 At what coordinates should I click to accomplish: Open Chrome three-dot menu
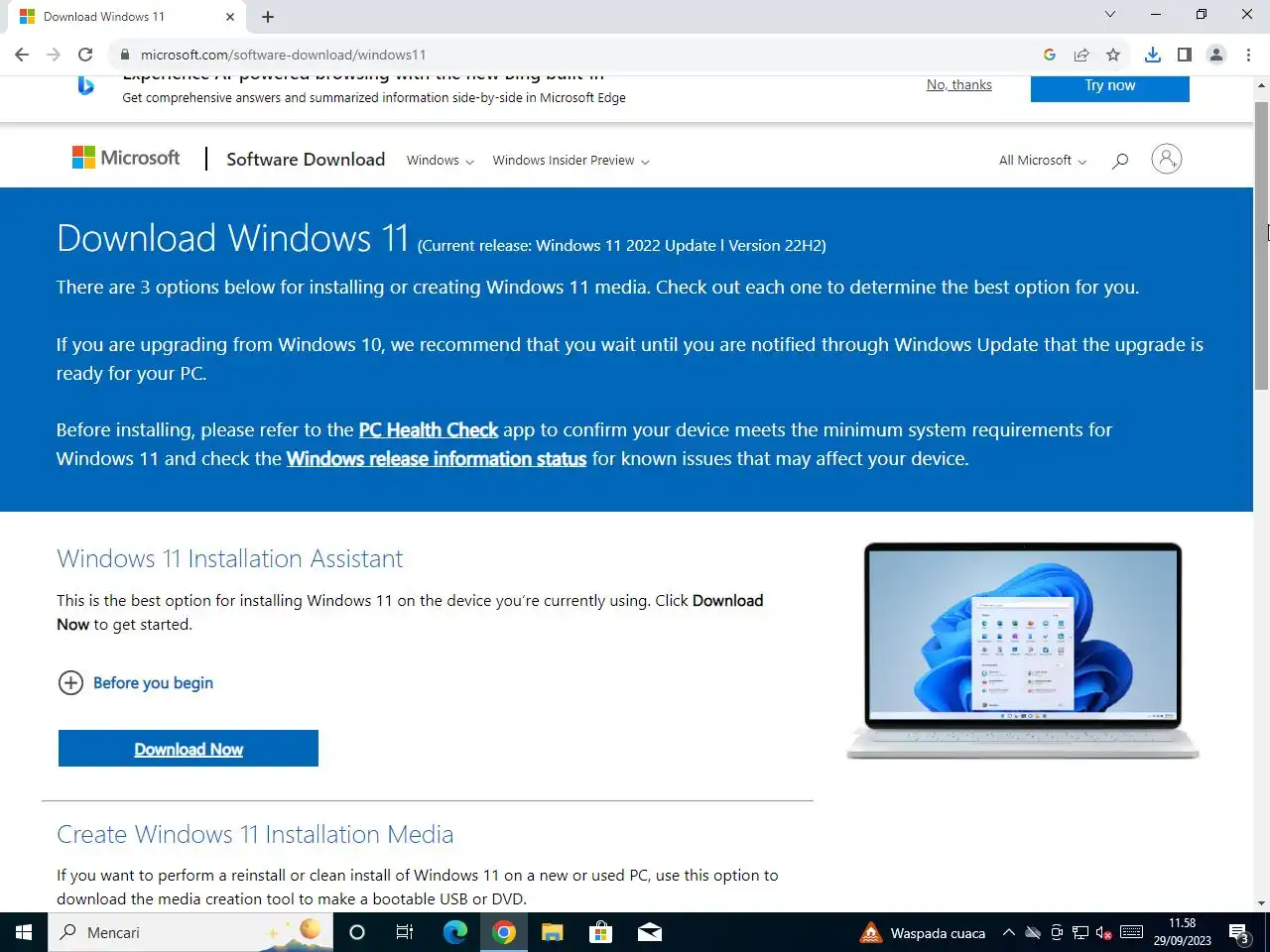point(1248,55)
